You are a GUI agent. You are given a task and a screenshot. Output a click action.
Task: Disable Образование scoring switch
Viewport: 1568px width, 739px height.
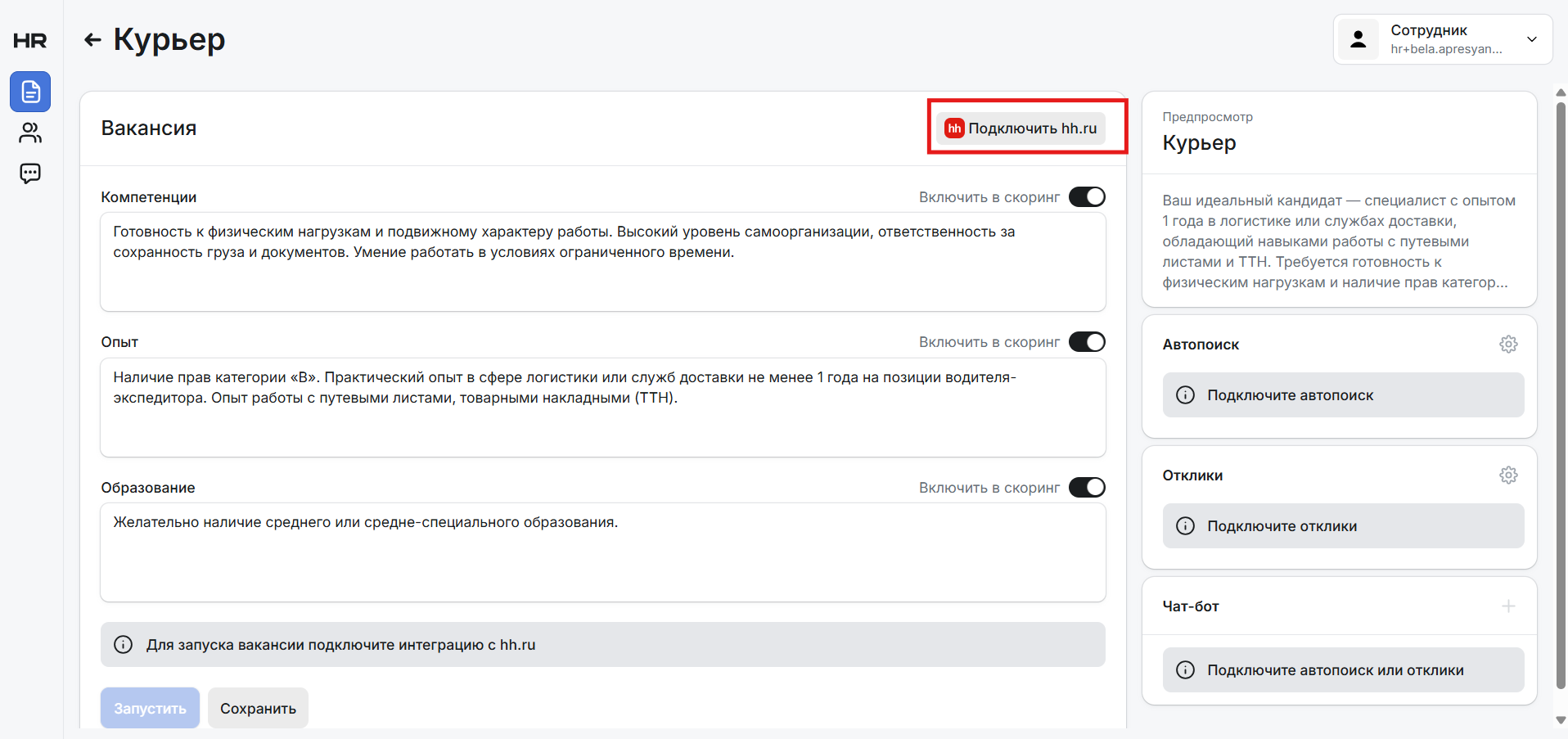click(x=1087, y=488)
